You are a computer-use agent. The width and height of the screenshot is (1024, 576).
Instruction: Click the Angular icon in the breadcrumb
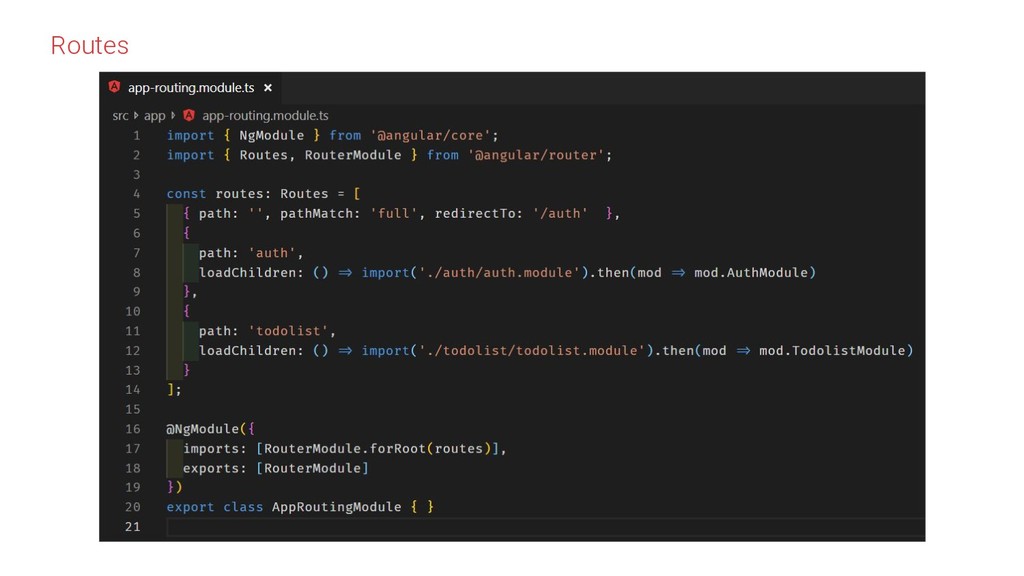coord(189,116)
